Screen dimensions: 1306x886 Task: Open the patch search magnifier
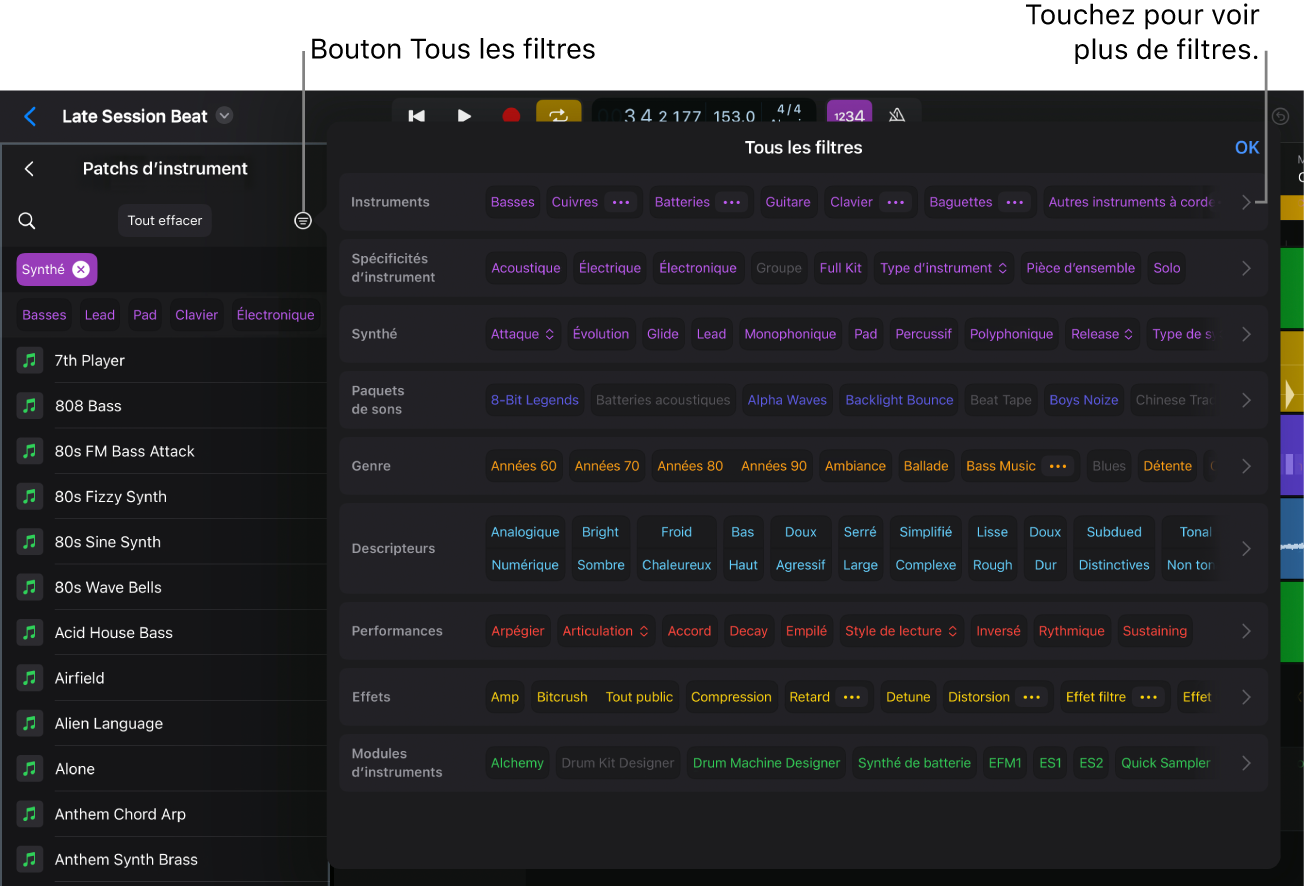pos(27,221)
